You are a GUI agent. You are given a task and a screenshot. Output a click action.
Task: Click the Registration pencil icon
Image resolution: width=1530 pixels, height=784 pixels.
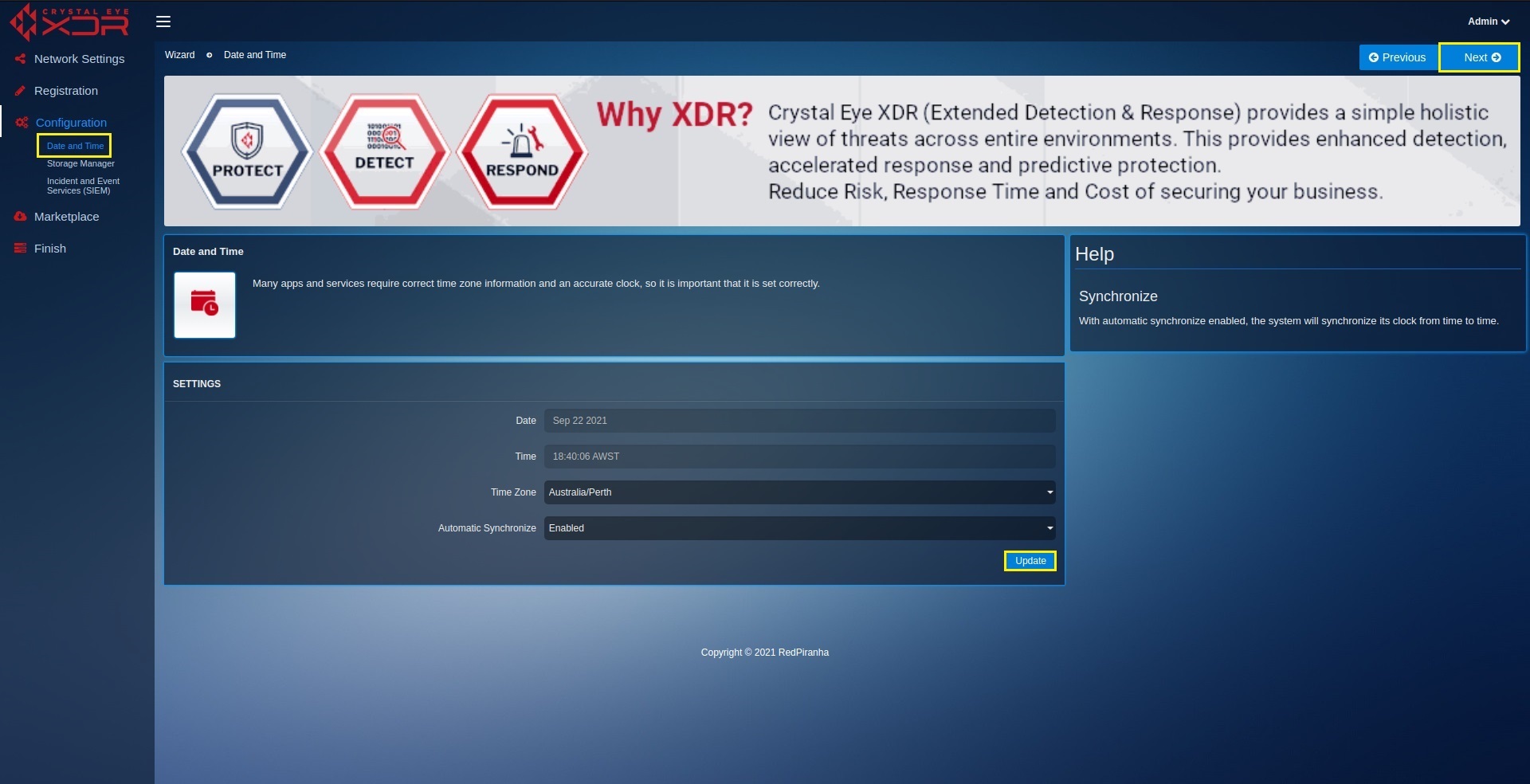tap(21, 91)
